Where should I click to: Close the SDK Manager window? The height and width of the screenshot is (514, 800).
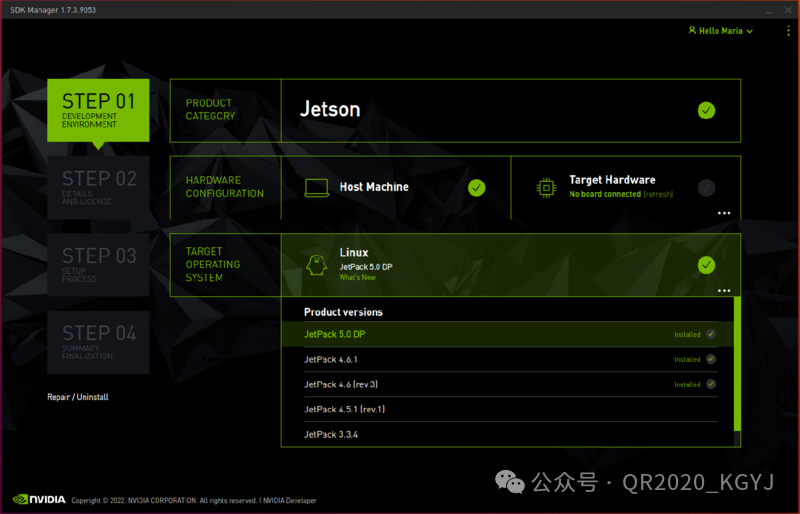tap(788, 10)
